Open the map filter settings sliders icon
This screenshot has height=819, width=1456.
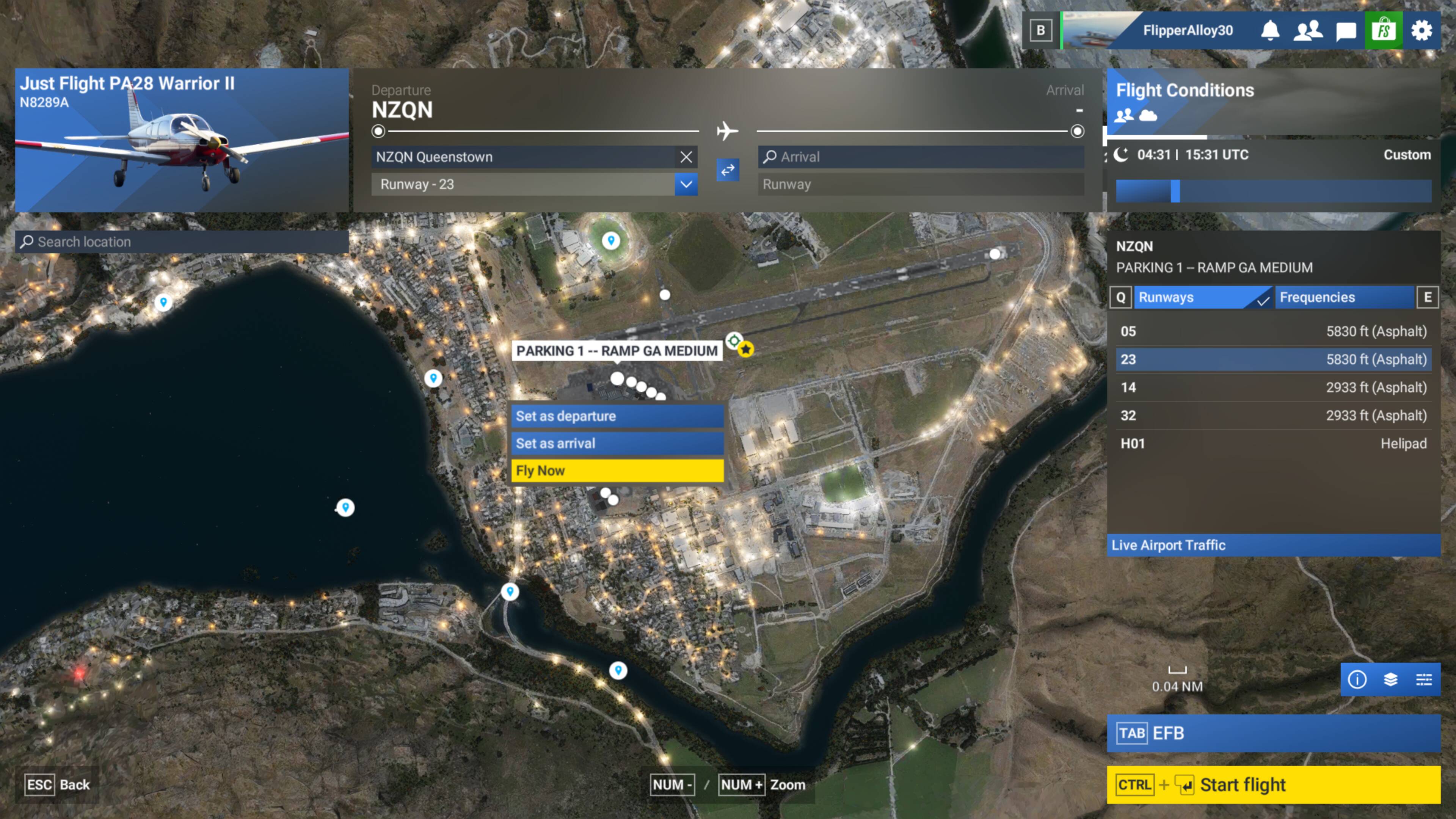click(x=1423, y=679)
